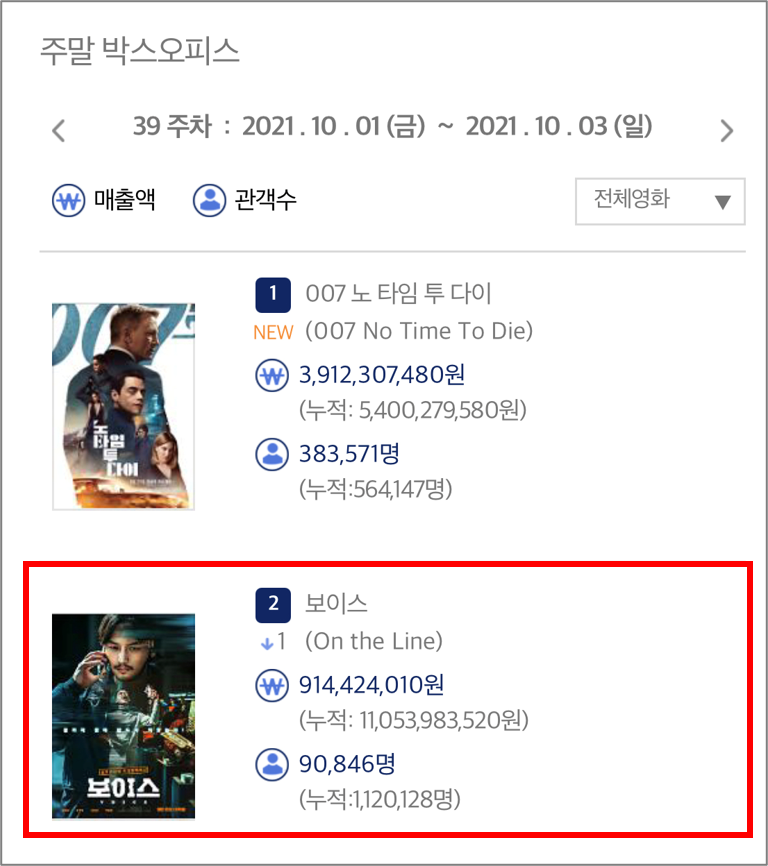
Task: Click the rank 1 badge
Action: pos(273,295)
